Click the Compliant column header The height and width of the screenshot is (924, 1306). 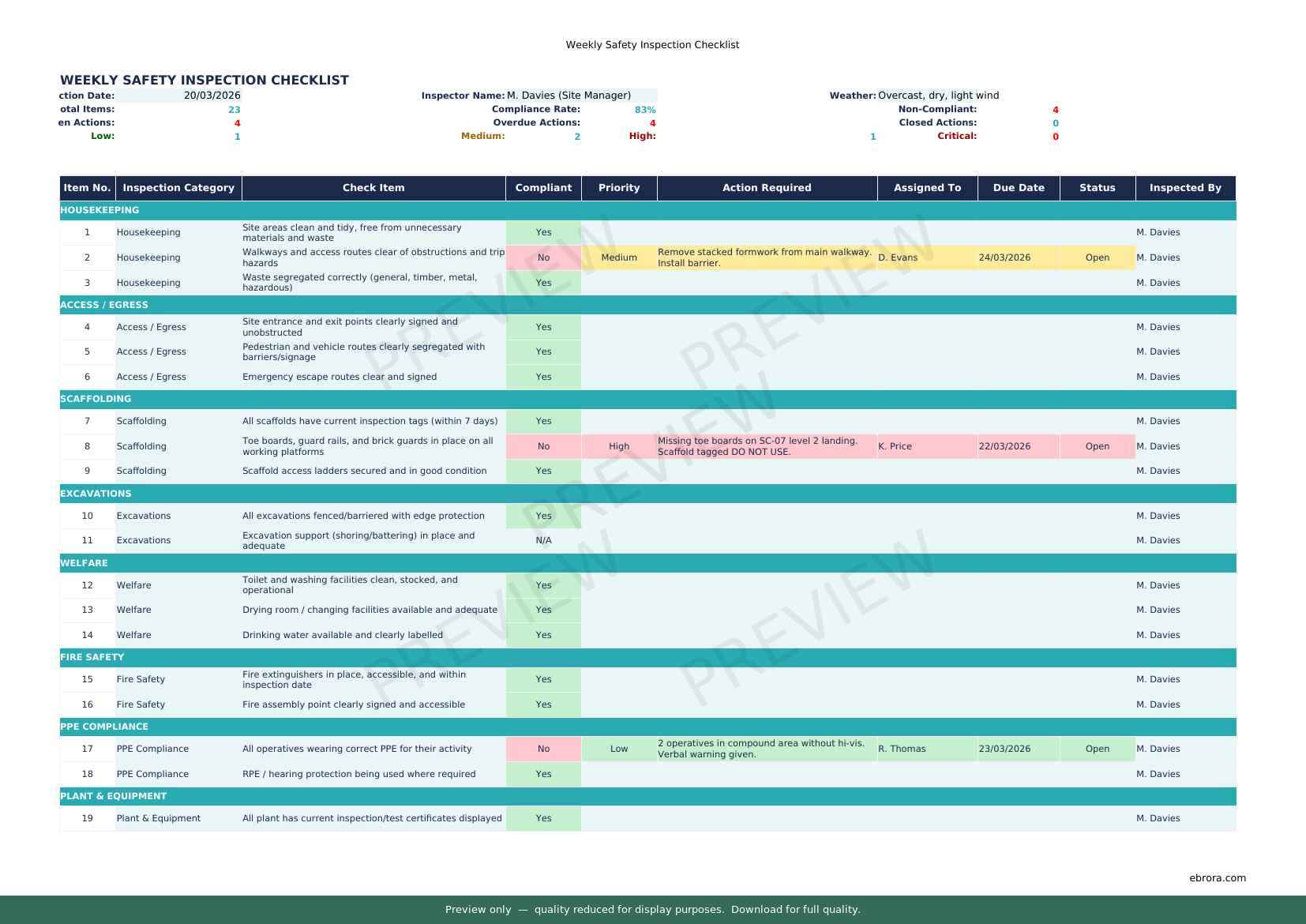[x=543, y=188]
